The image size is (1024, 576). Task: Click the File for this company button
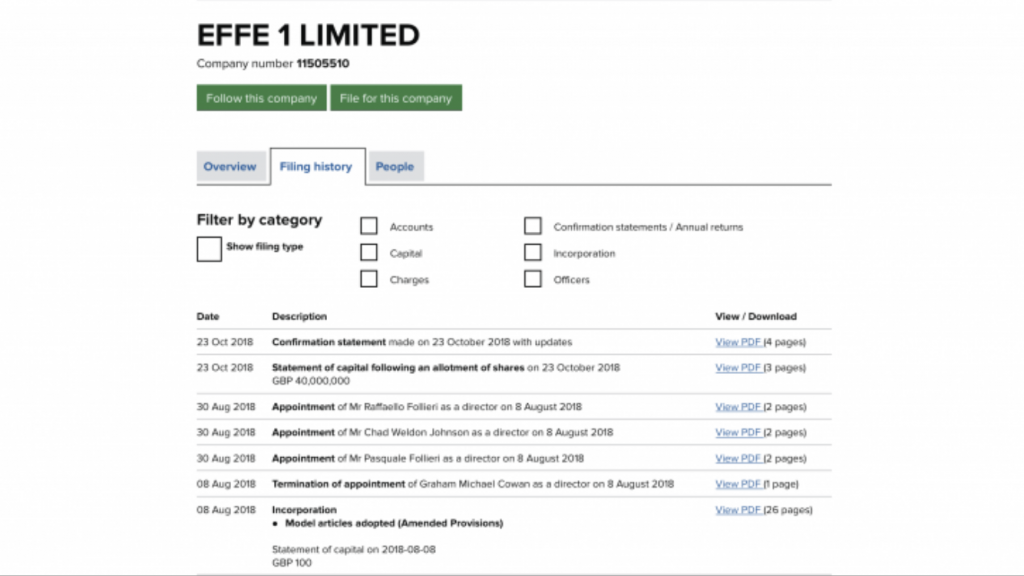click(396, 98)
